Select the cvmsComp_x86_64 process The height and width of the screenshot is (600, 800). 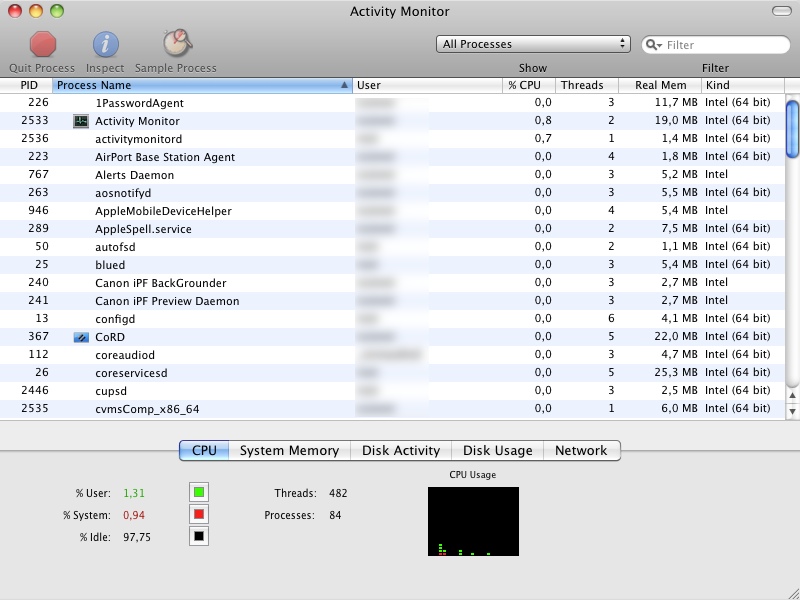392,409
